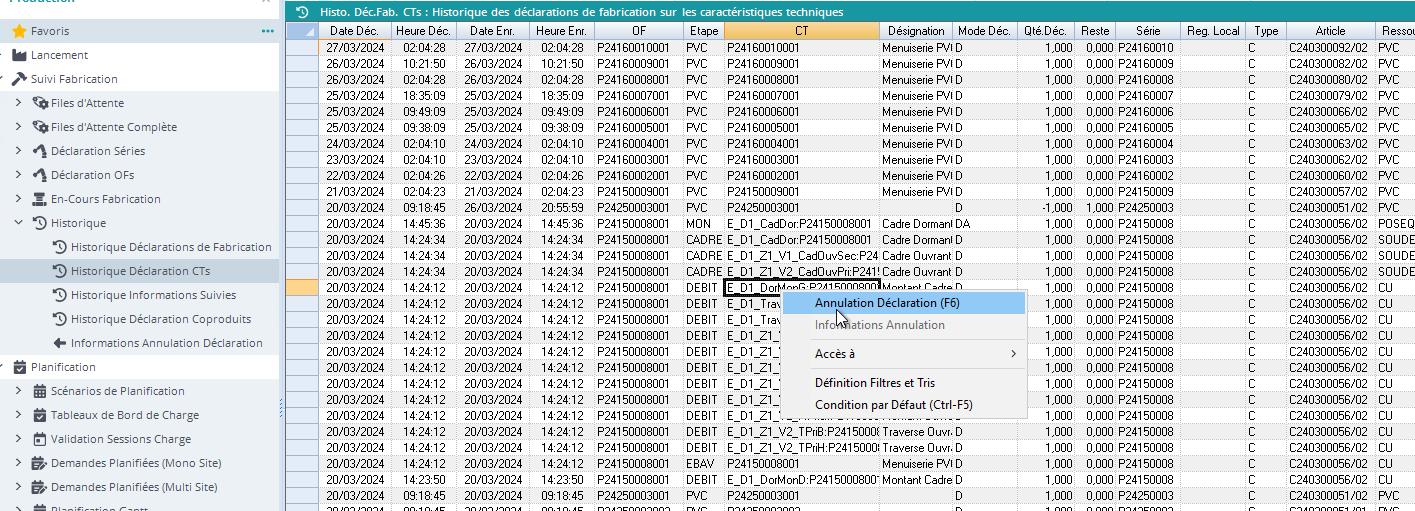Collapse the Historique tree node

coord(18,223)
